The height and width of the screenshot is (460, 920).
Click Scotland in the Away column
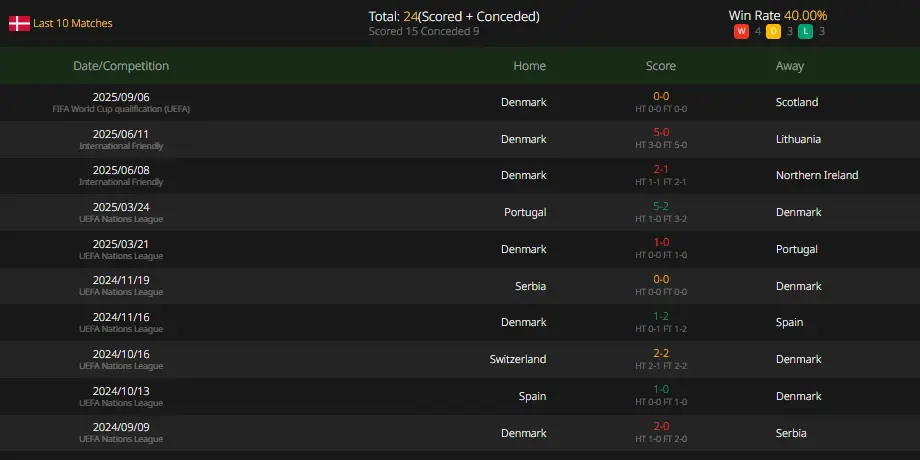797,102
